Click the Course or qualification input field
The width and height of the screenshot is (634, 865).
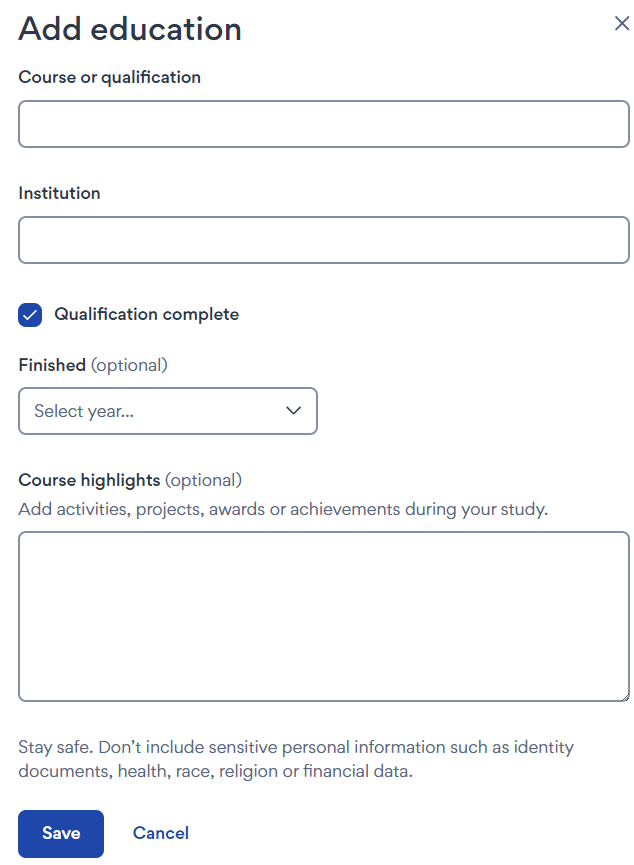[323, 123]
